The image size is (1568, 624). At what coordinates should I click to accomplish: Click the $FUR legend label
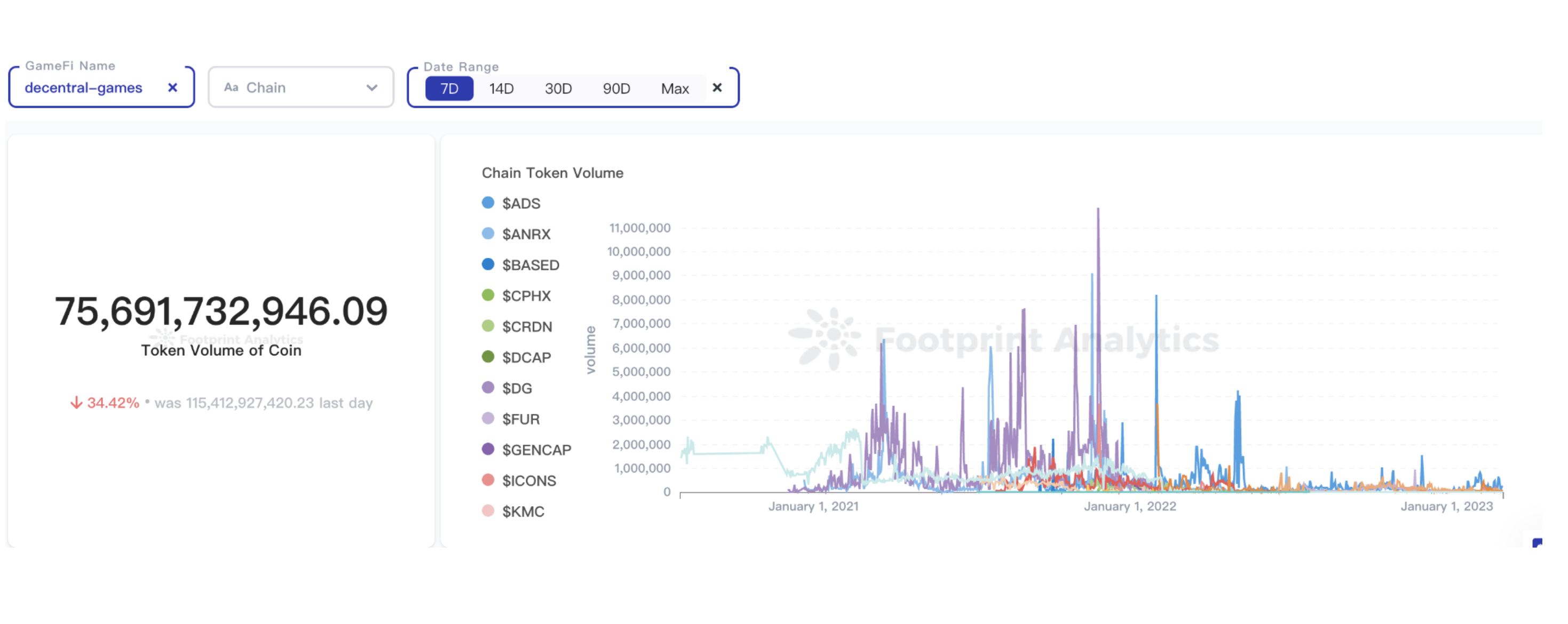coord(520,419)
